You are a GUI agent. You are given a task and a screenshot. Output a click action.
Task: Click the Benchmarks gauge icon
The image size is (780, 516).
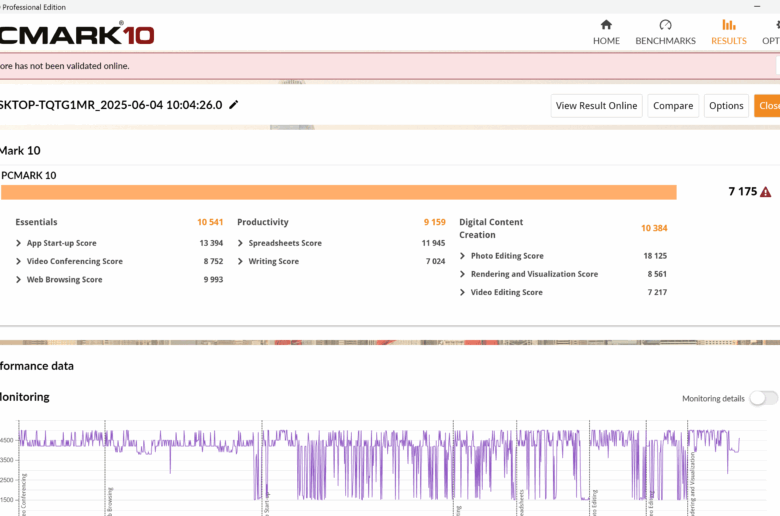pos(665,24)
